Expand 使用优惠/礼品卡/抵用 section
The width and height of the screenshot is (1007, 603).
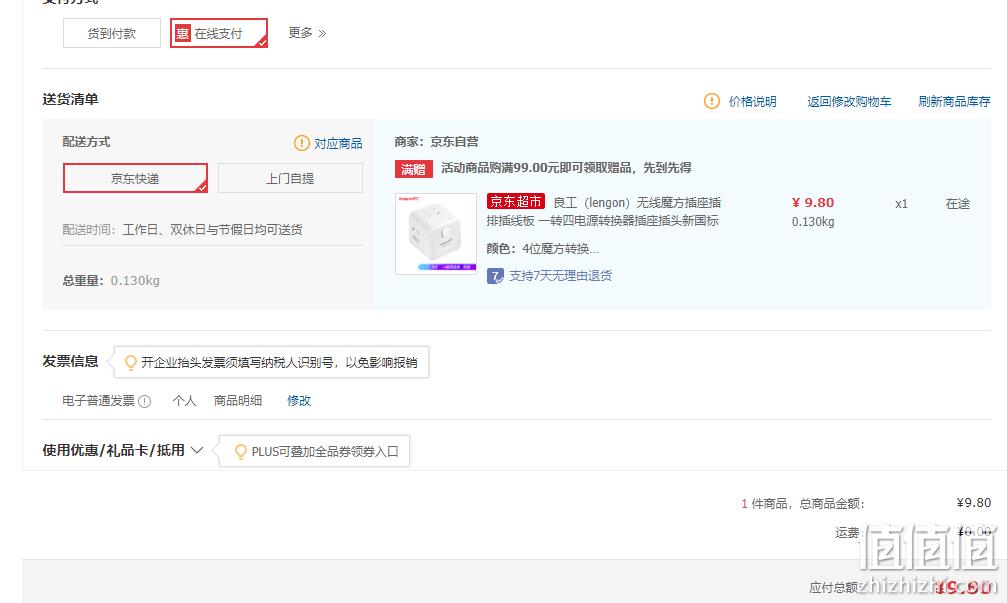(123, 450)
